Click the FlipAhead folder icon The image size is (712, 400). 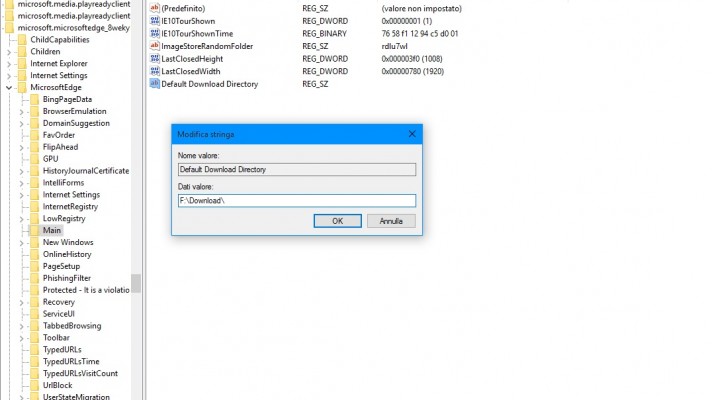click(35, 147)
